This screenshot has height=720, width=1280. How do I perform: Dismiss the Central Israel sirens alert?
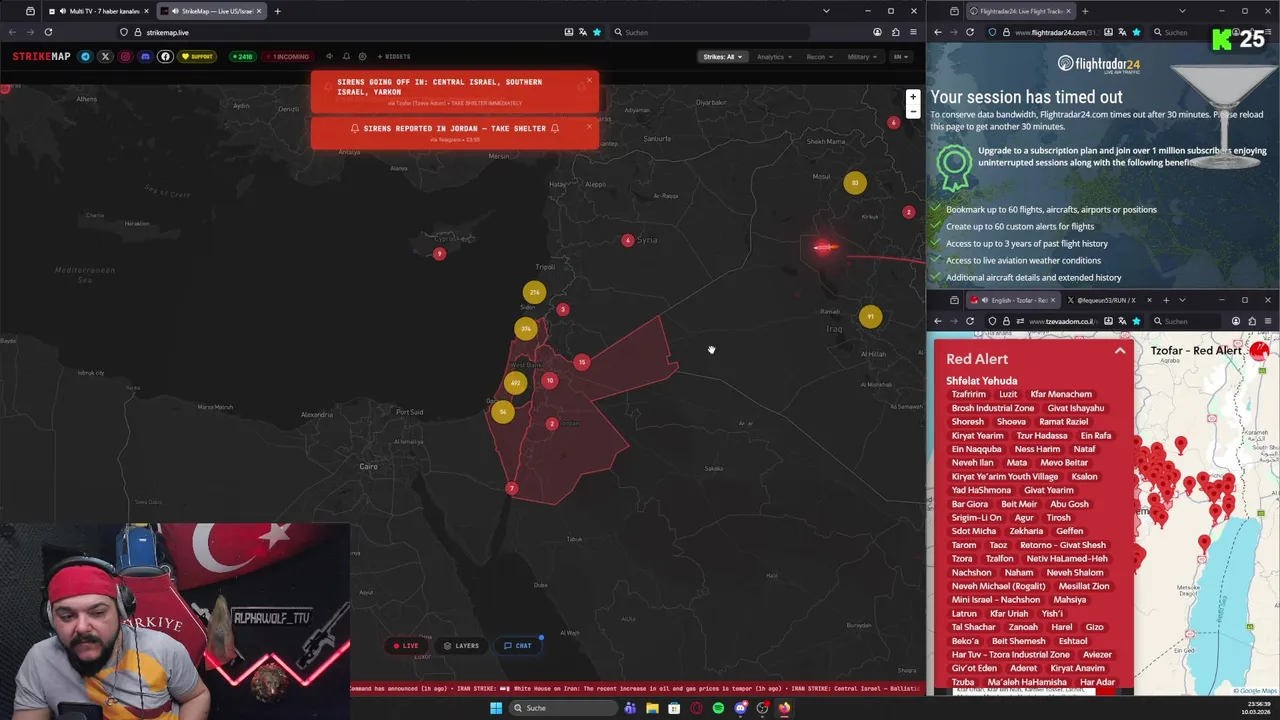pos(589,80)
